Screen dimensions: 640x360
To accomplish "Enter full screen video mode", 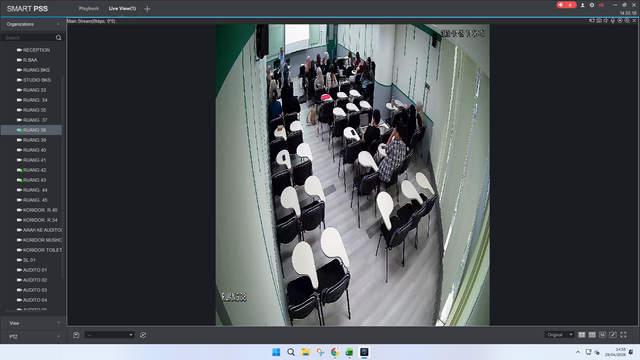I will (623, 335).
